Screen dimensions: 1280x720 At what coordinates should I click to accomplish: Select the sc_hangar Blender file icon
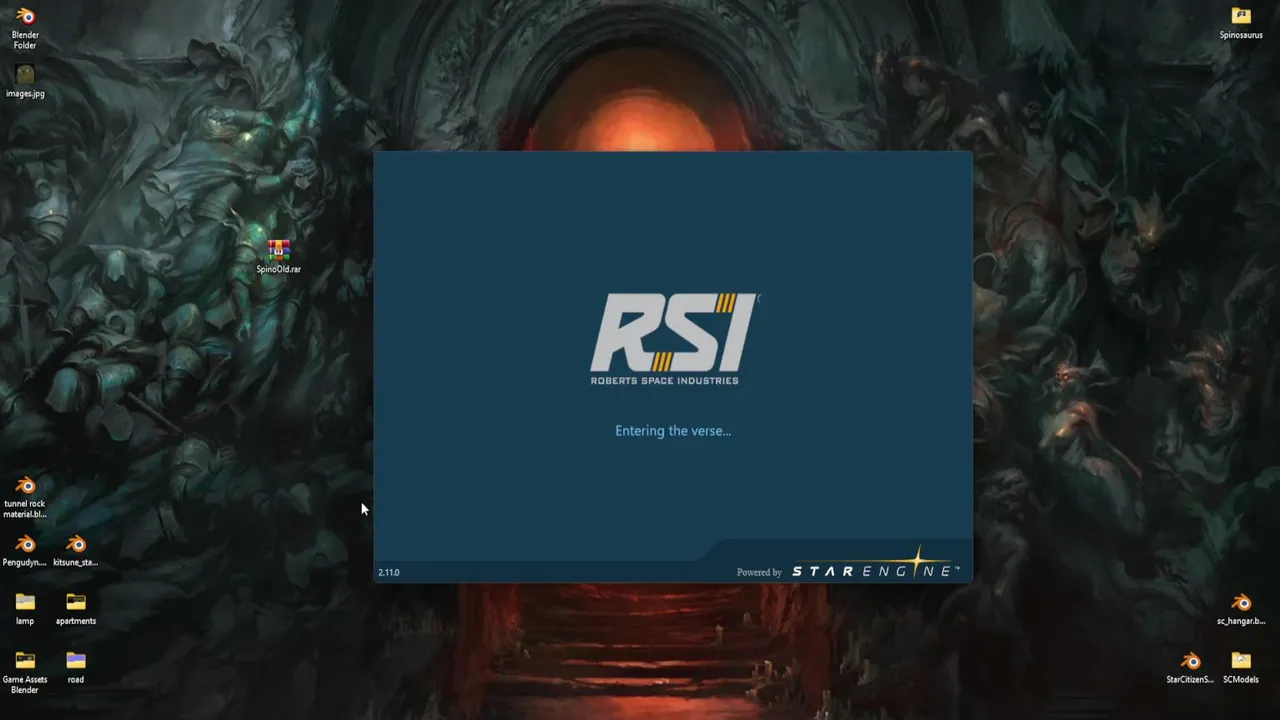point(1241,608)
